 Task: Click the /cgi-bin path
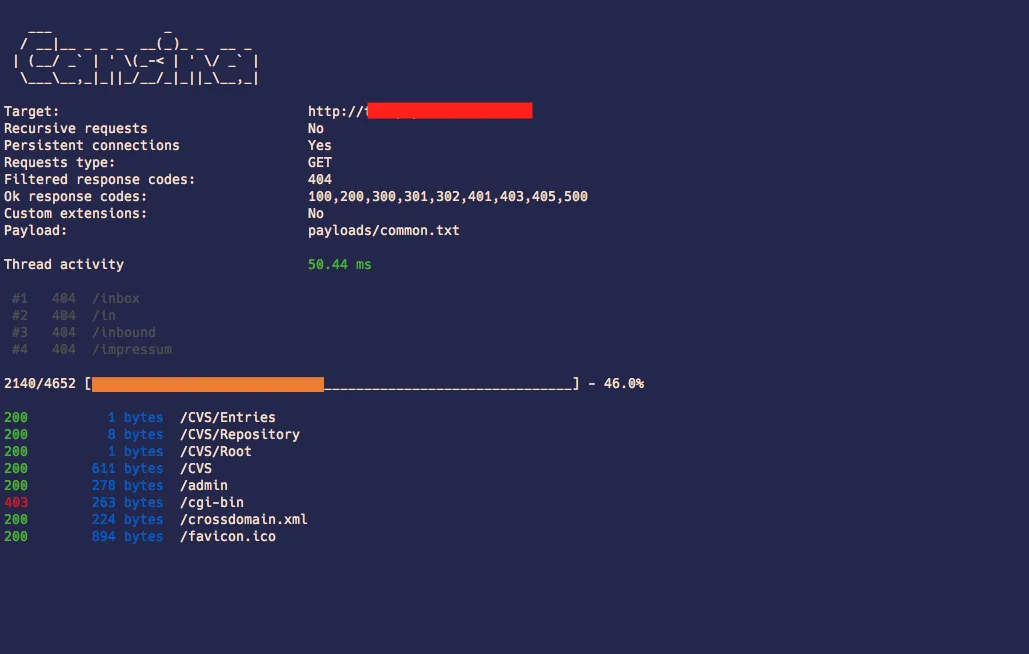212,502
